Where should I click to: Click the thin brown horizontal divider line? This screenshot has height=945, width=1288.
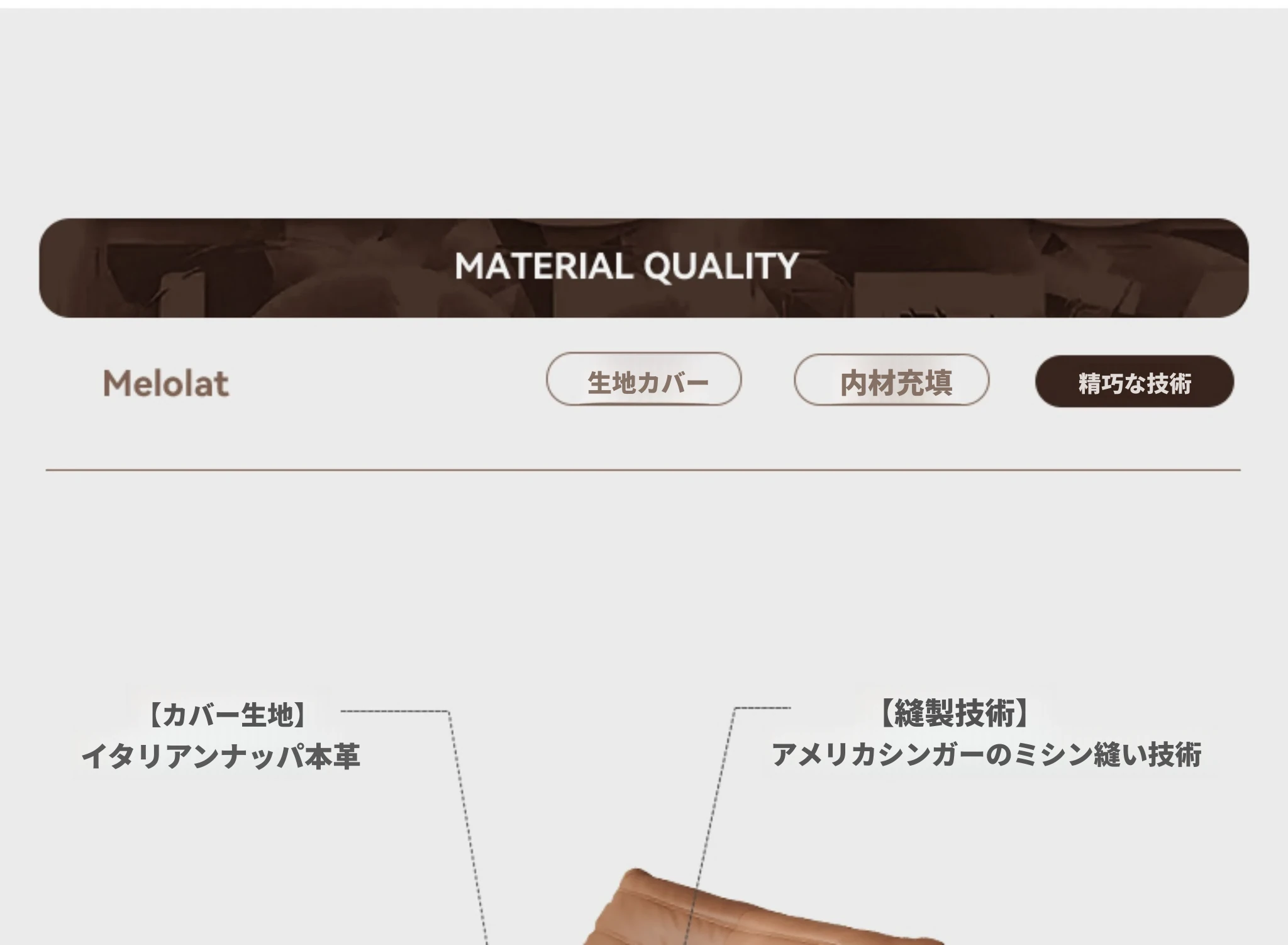[x=643, y=470]
